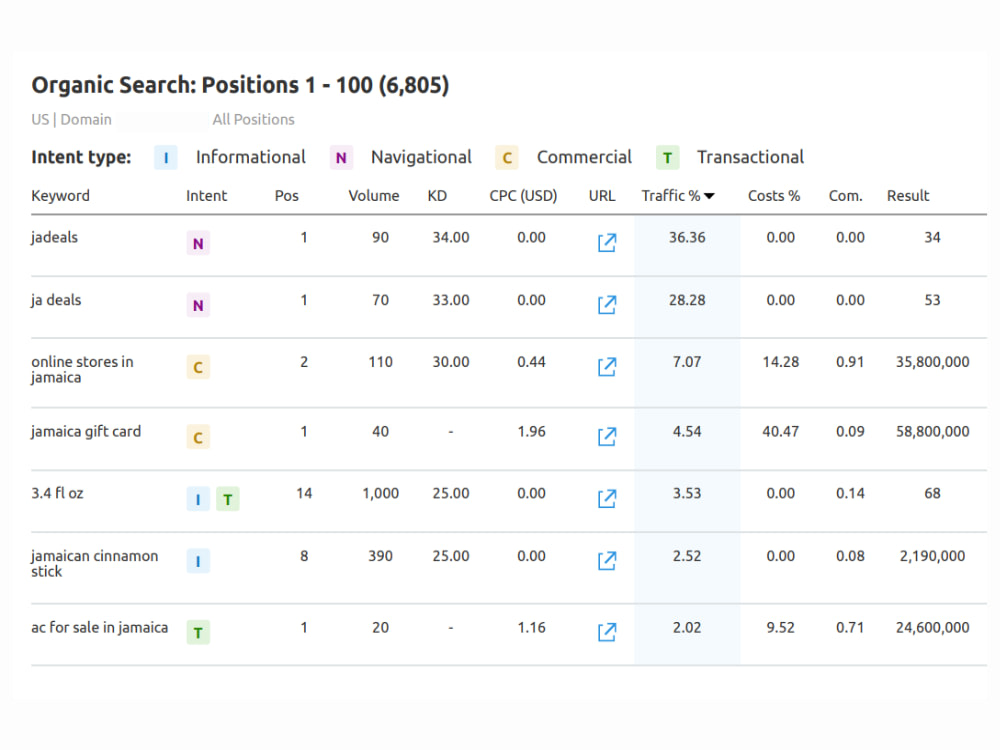Click the Transactional legend icon
Screen dimensions: 1000x750
pos(667,158)
